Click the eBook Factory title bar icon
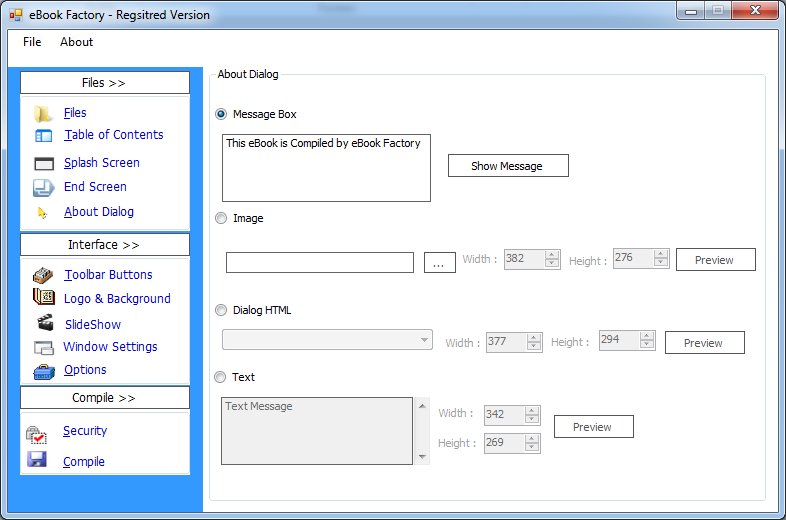The height and width of the screenshot is (520, 786). point(16,15)
